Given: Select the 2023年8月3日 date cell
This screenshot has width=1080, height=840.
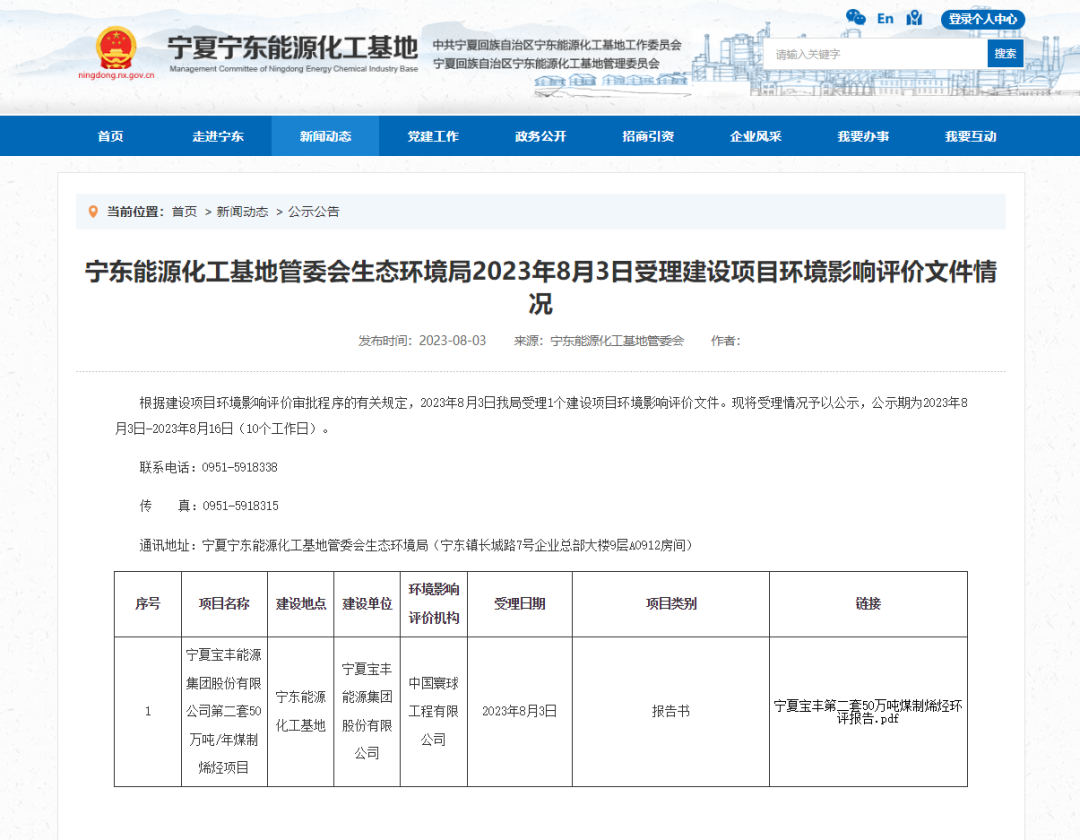Looking at the screenshot, I should (519, 711).
